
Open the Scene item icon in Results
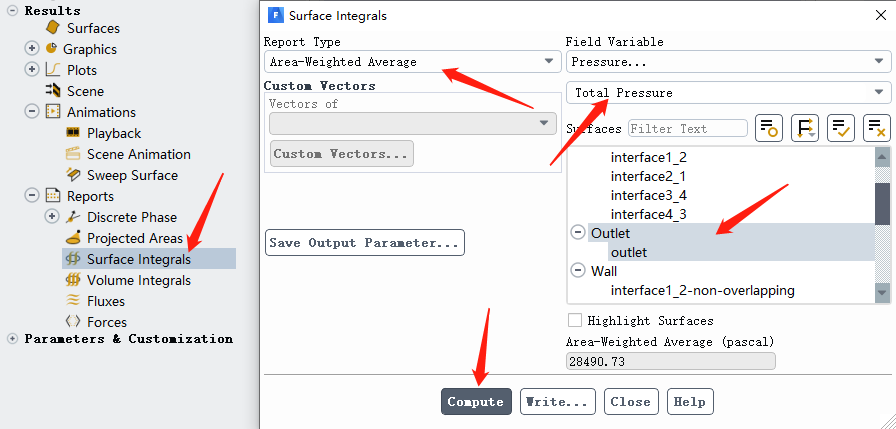52,91
